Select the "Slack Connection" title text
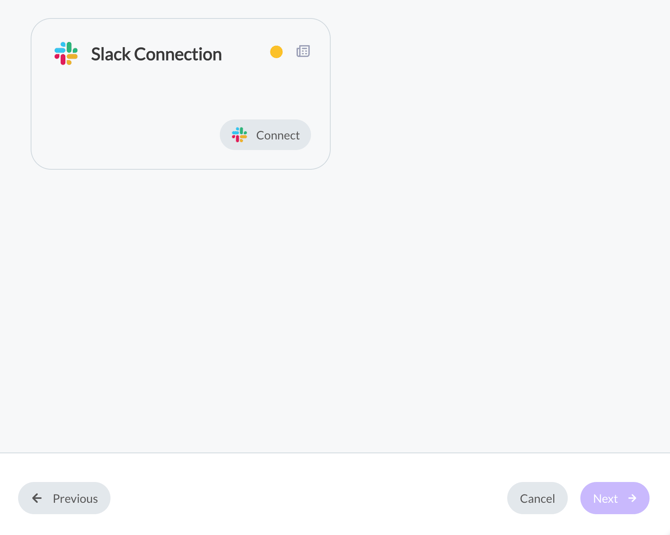Viewport: 670px width, 535px height. [x=156, y=54]
